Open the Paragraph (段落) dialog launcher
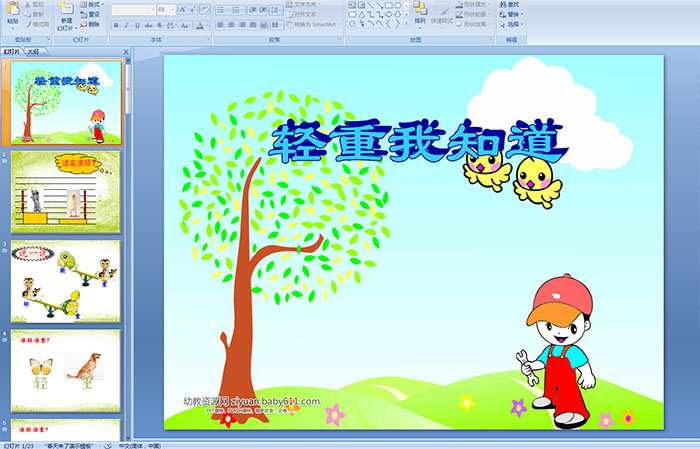Image resolution: width=700 pixels, height=449 pixels. pyautogui.click(x=340, y=40)
